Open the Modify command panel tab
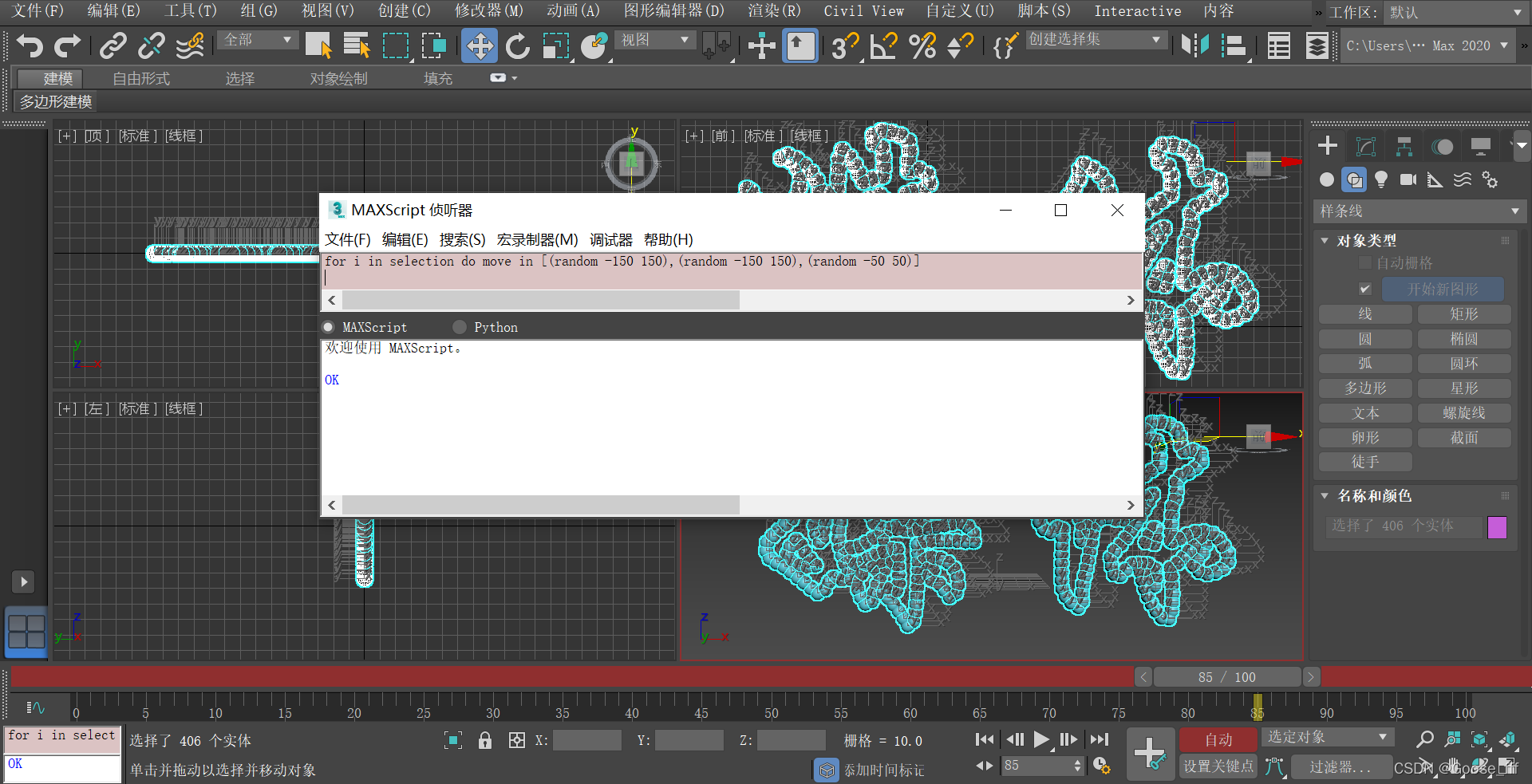 pos(1366,146)
